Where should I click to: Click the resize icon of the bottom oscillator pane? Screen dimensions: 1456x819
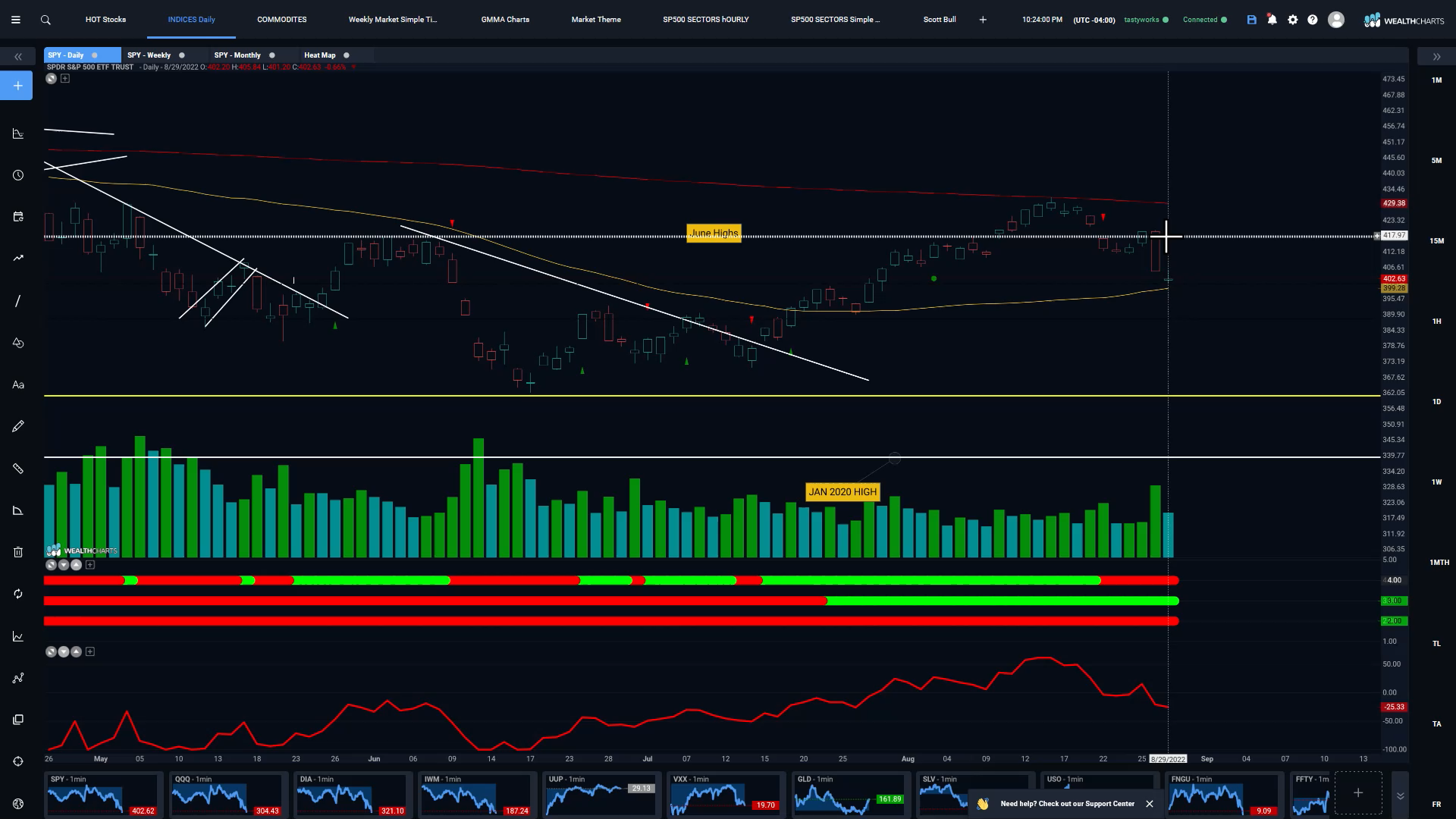point(51,651)
